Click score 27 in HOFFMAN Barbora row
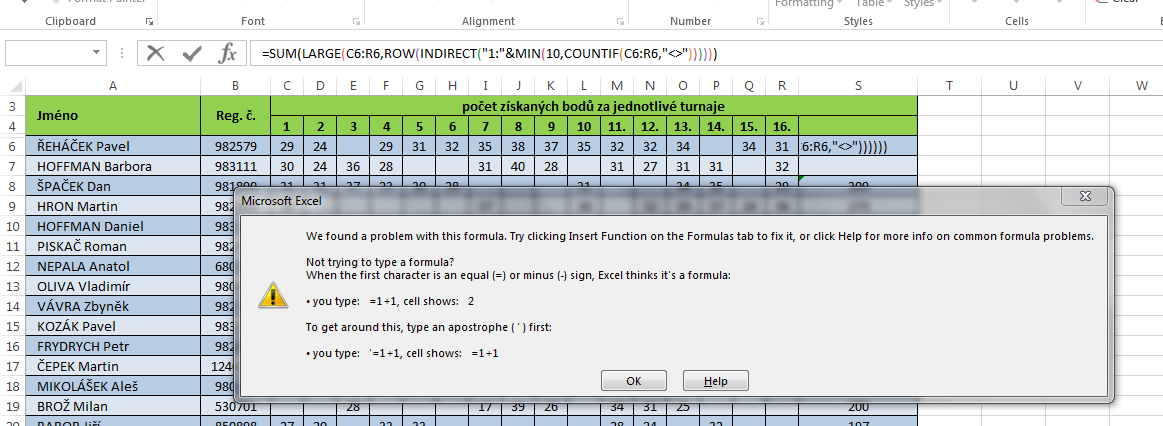The image size is (1163, 426). tap(650, 166)
